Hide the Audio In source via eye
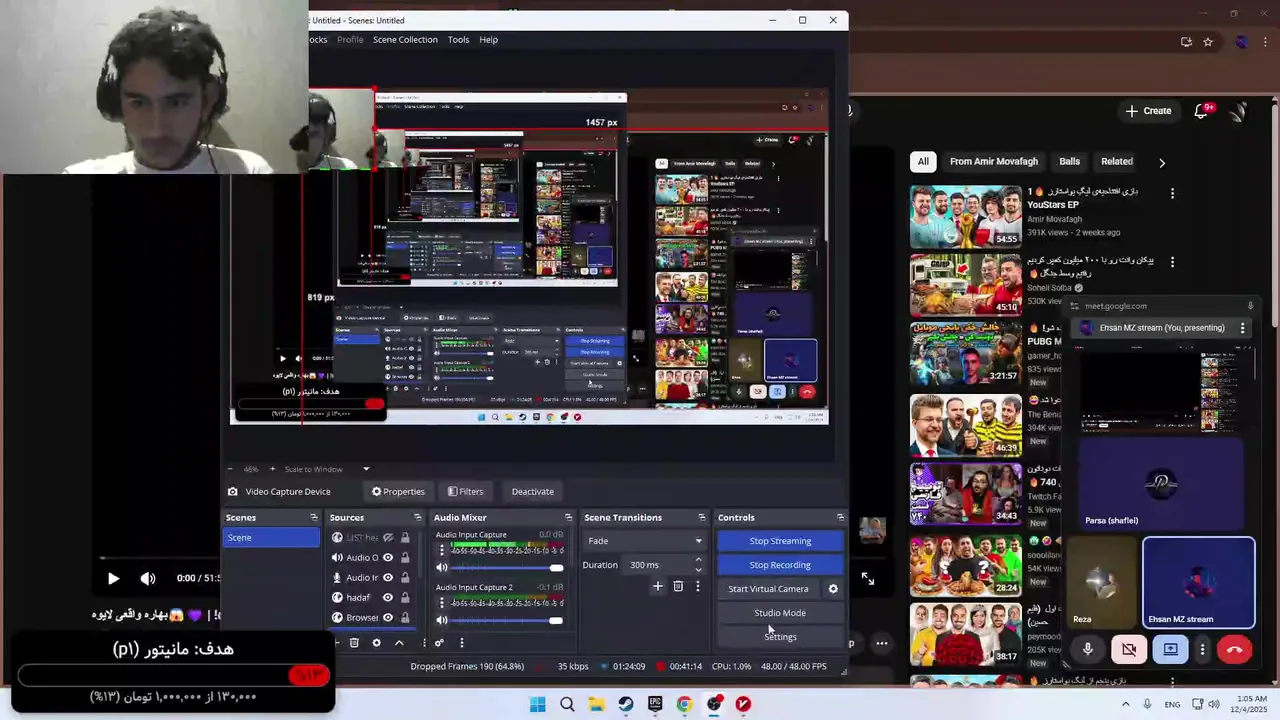The height and width of the screenshot is (720, 1280). point(388,578)
